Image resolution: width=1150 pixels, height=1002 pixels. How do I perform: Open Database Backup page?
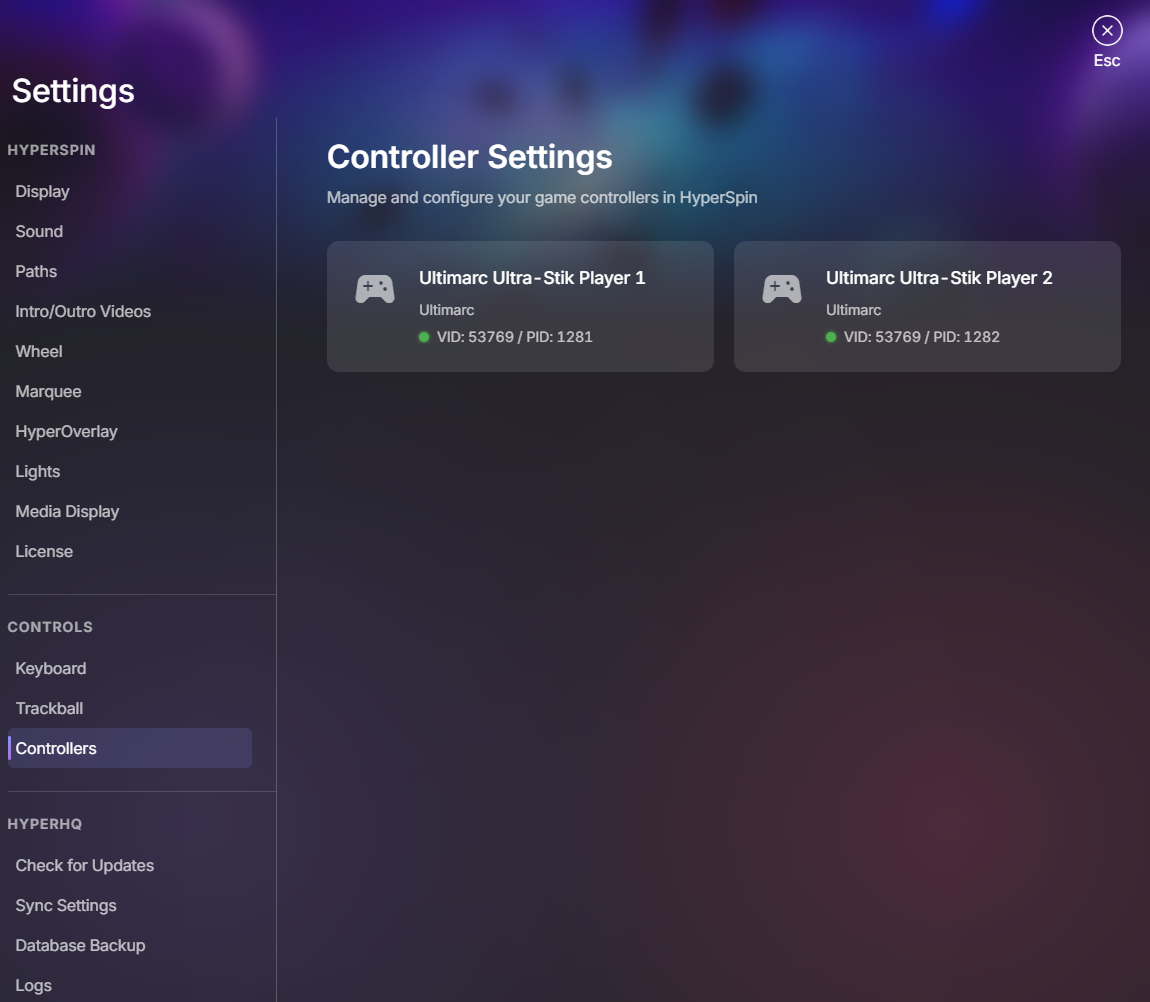point(81,945)
